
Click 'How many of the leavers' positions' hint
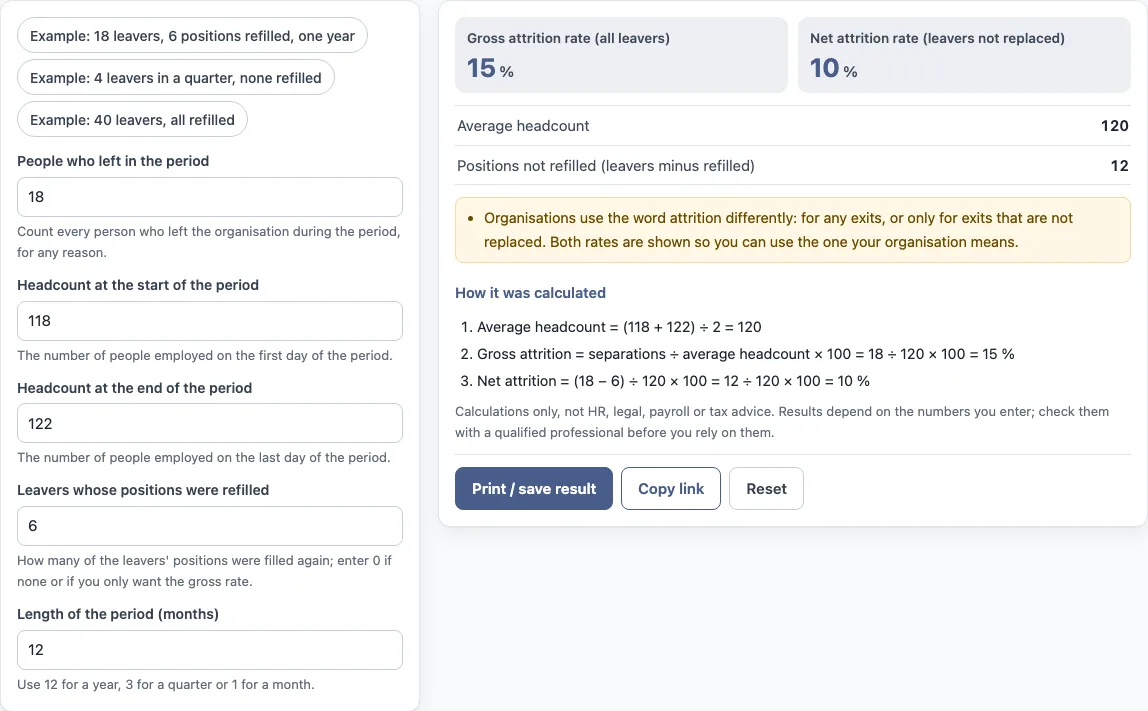tap(204, 571)
